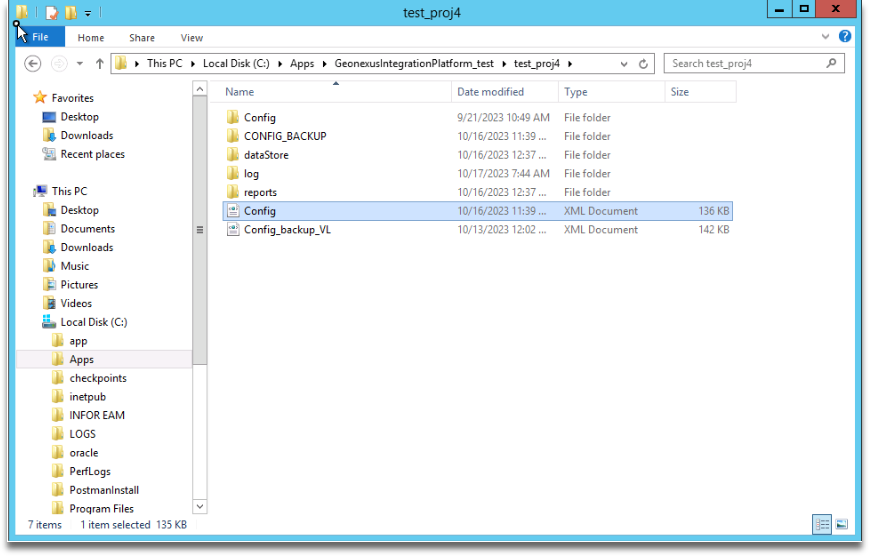Switch to Details view layout button
This screenshot has height=556, width=869.
(822, 524)
